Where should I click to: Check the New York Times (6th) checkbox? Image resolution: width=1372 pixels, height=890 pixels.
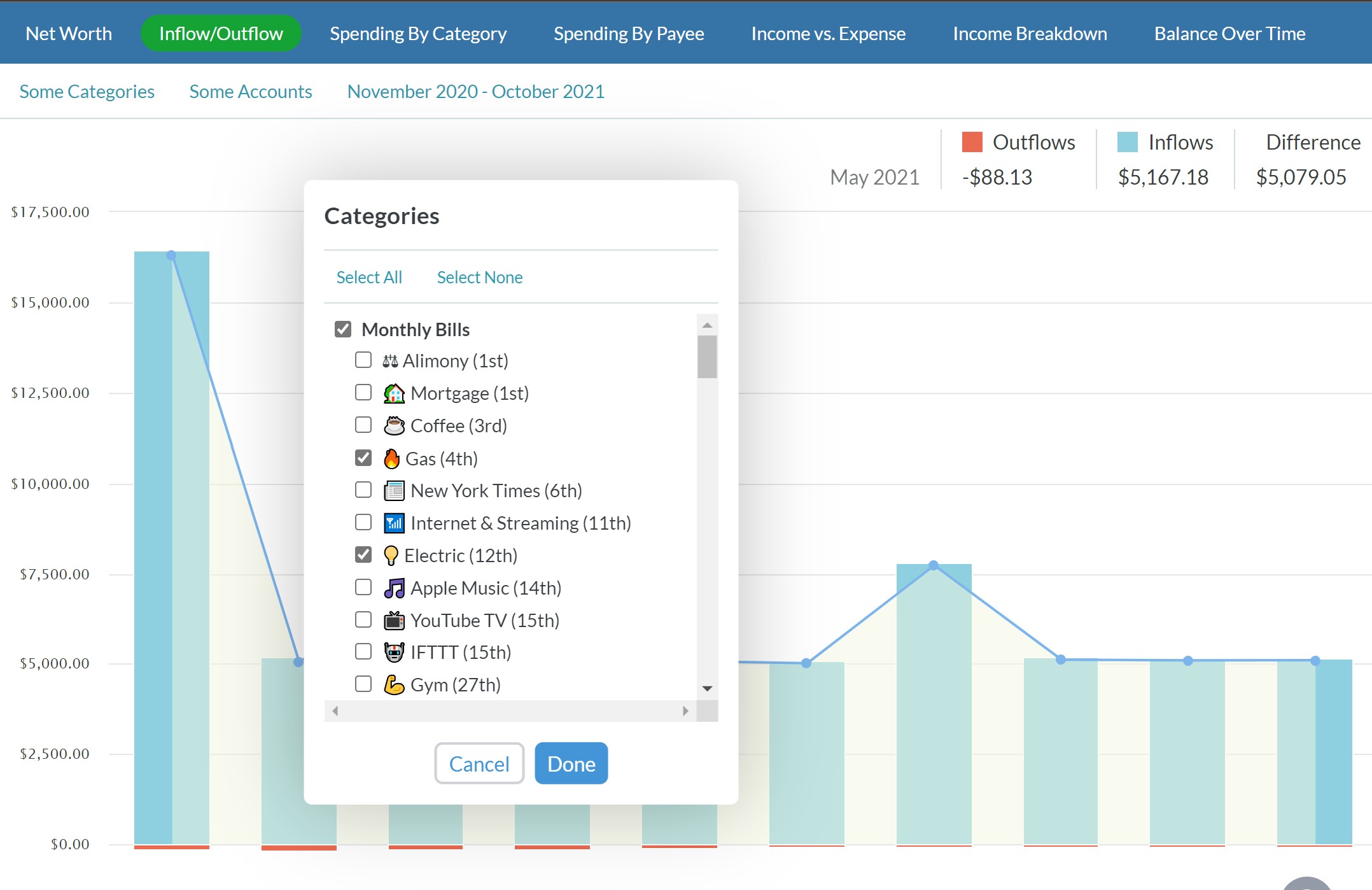click(363, 490)
